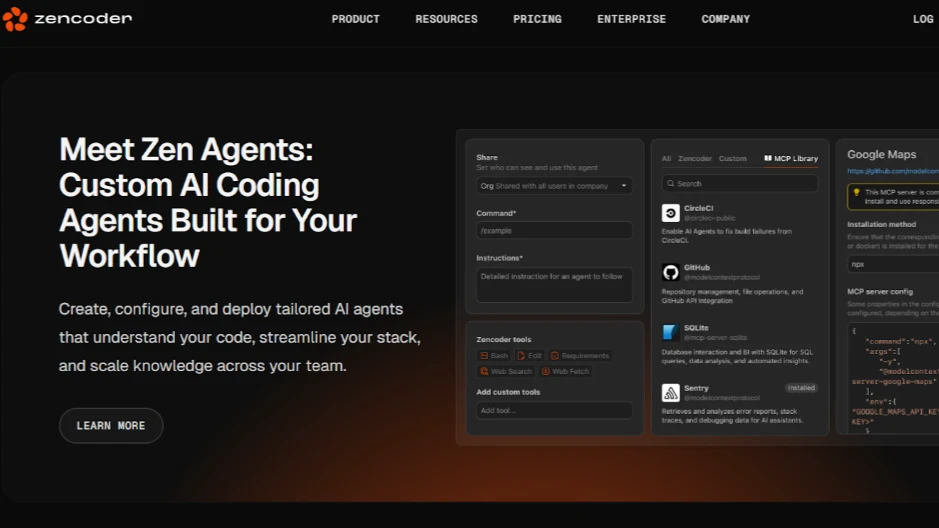This screenshot has height=528, width=939.
Task: Click the Google Maps github link
Action: (x=893, y=171)
